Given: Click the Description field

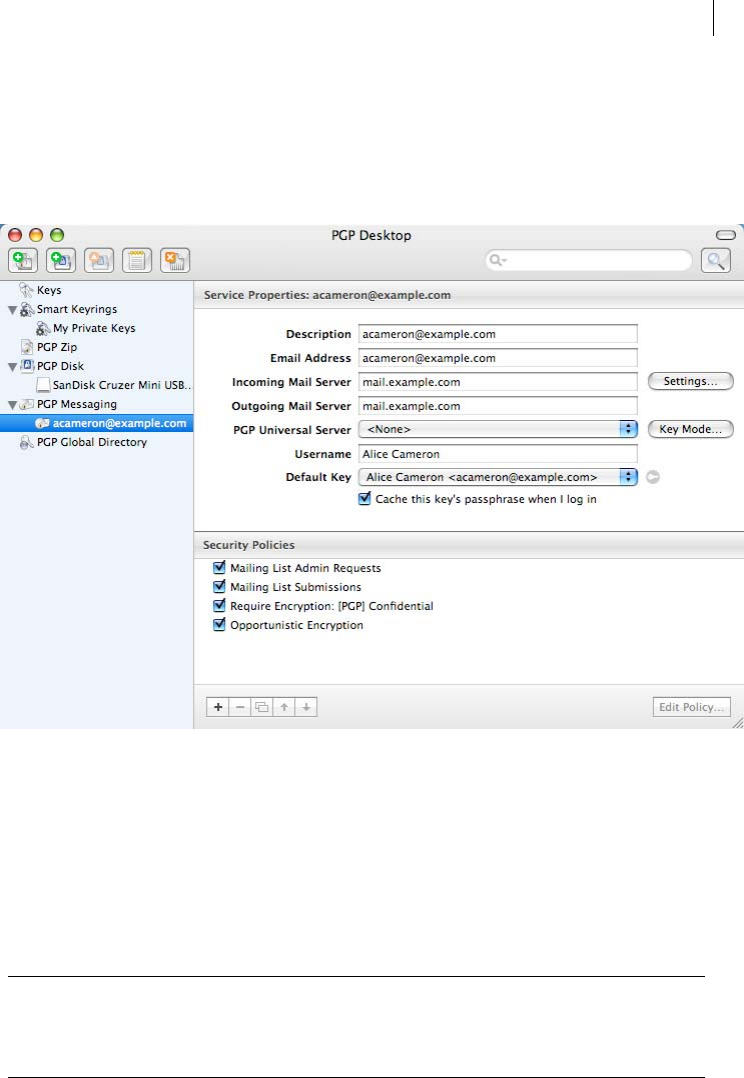Looking at the screenshot, I should (x=498, y=334).
